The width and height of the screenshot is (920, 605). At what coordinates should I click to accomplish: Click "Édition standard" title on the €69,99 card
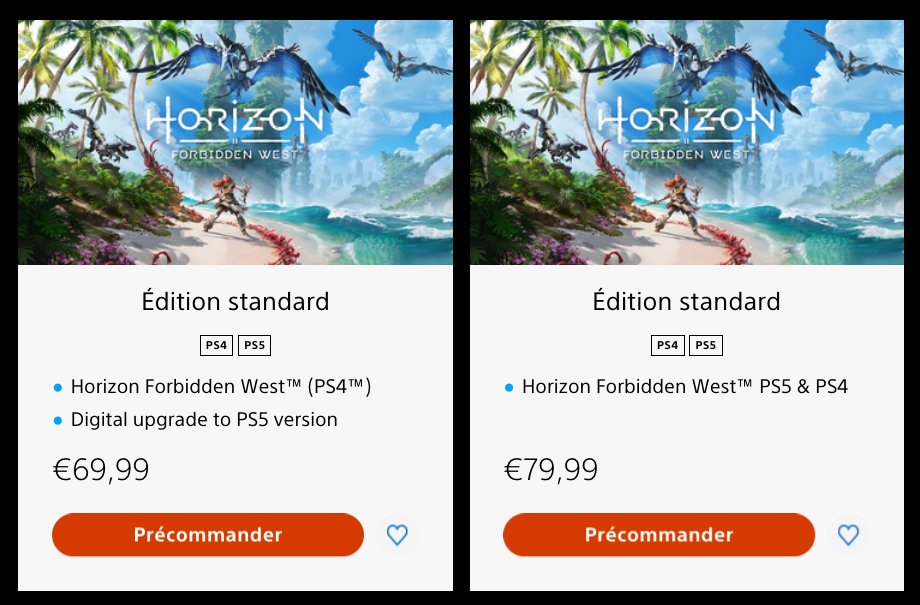pos(235,301)
